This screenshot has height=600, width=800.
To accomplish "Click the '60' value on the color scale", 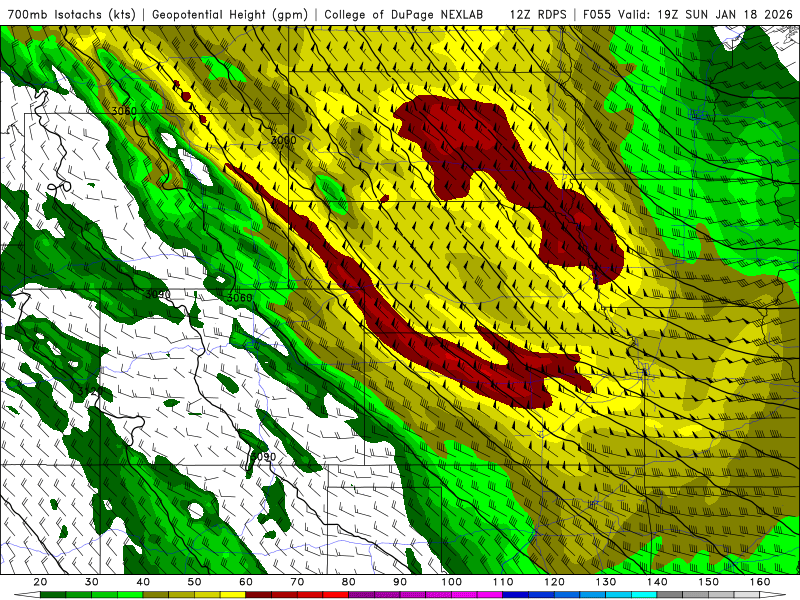I will click(x=246, y=582).
